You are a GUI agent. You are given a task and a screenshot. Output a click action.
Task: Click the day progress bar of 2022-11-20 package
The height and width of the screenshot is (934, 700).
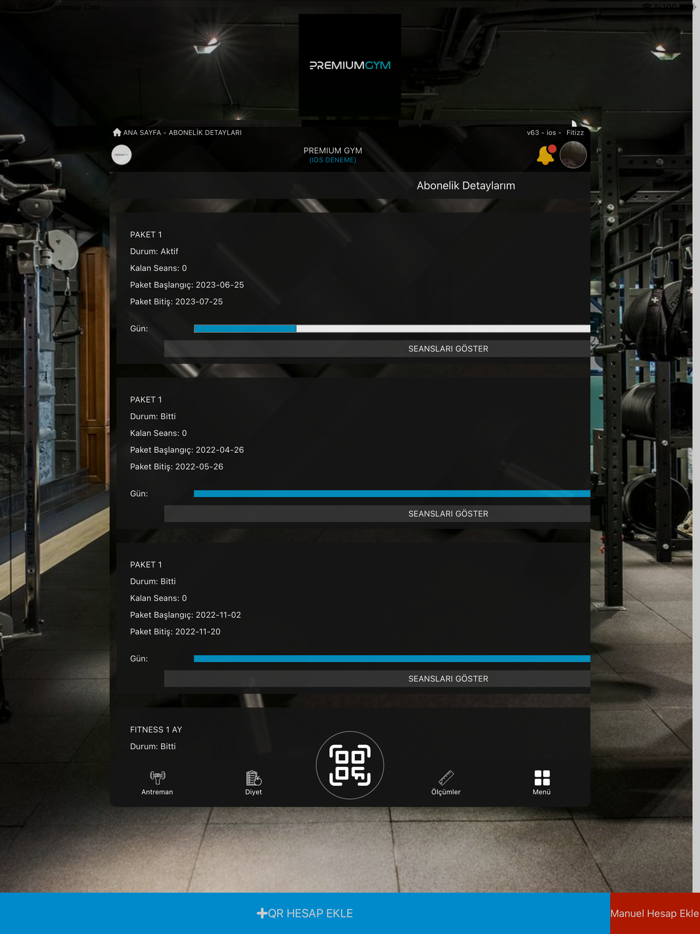tap(392, 658)
